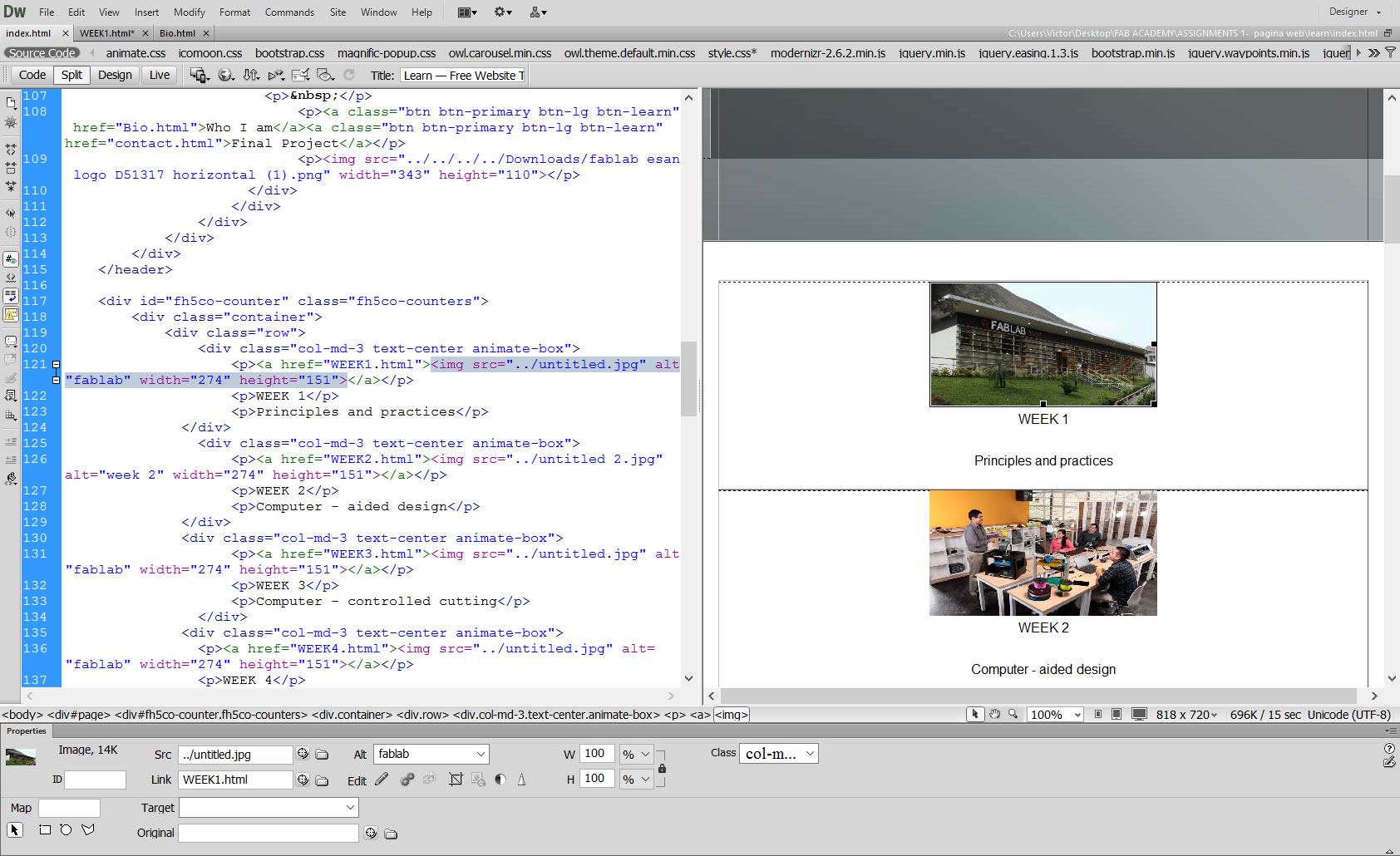This screenshot has width=1400, height=856.
Task: Switch to Desktop size preview icon
Action: [1139, 714]
